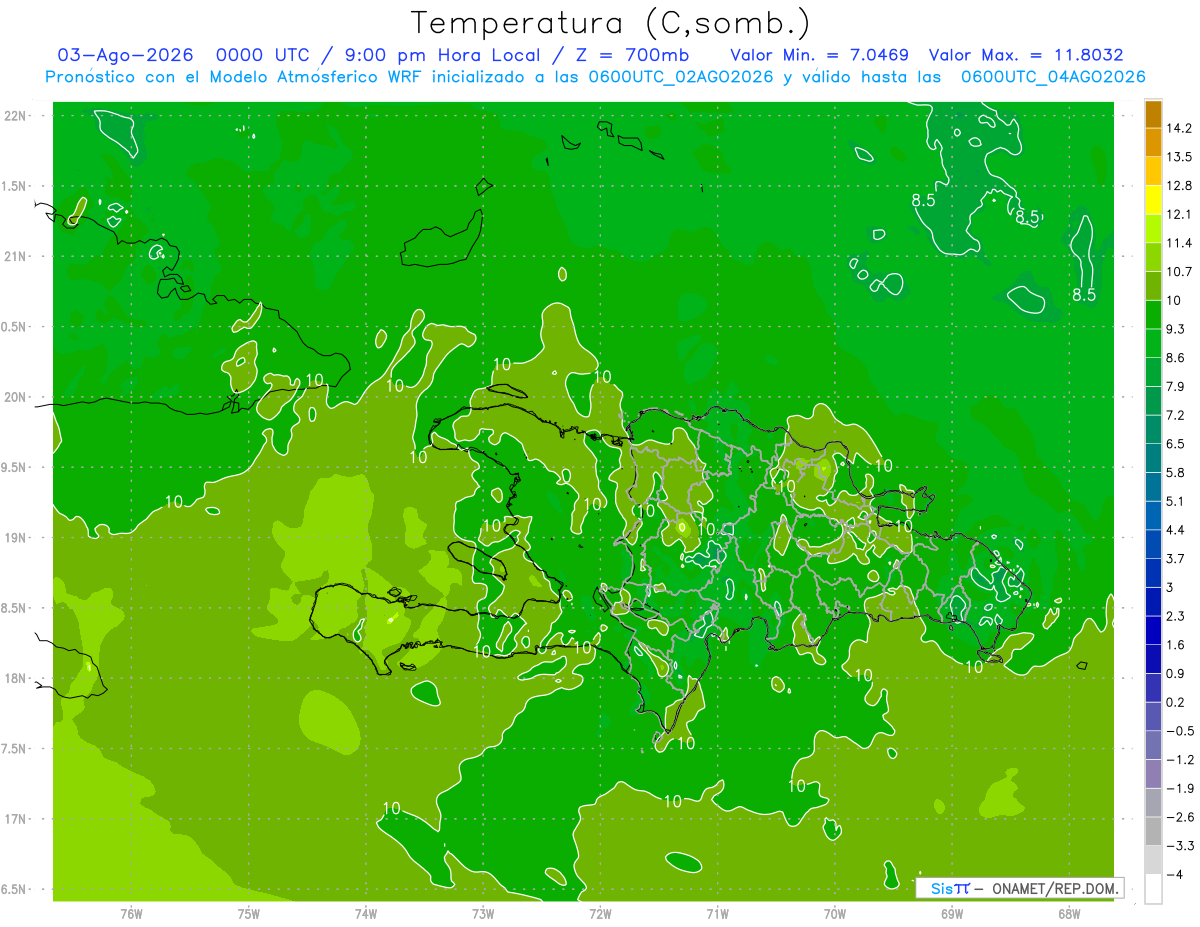
Task: Click the '7.9' legend value
Action: tap(1176, 386)
